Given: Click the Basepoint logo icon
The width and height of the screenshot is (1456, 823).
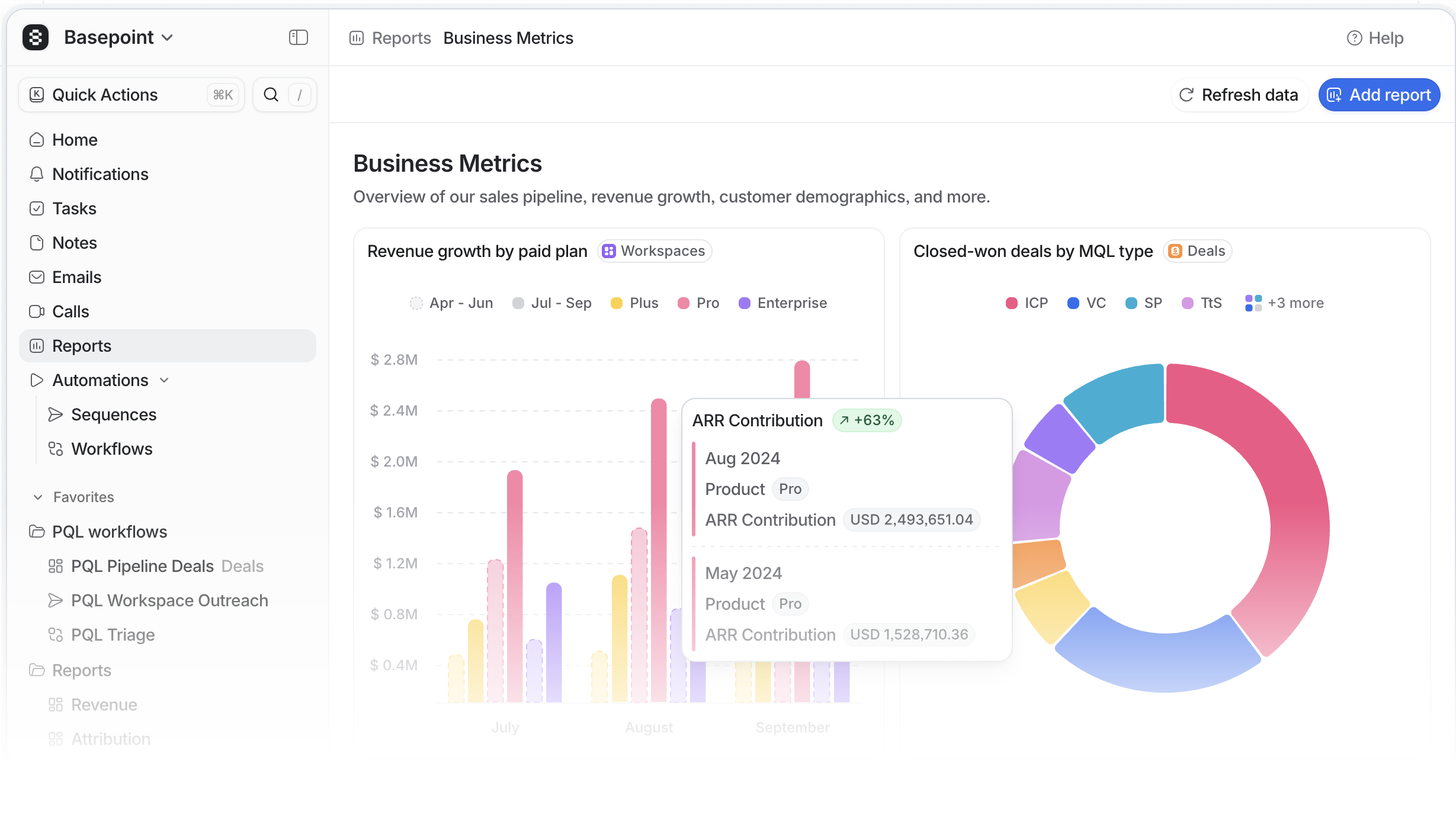Looking at the screenshot, I should 36,37.
